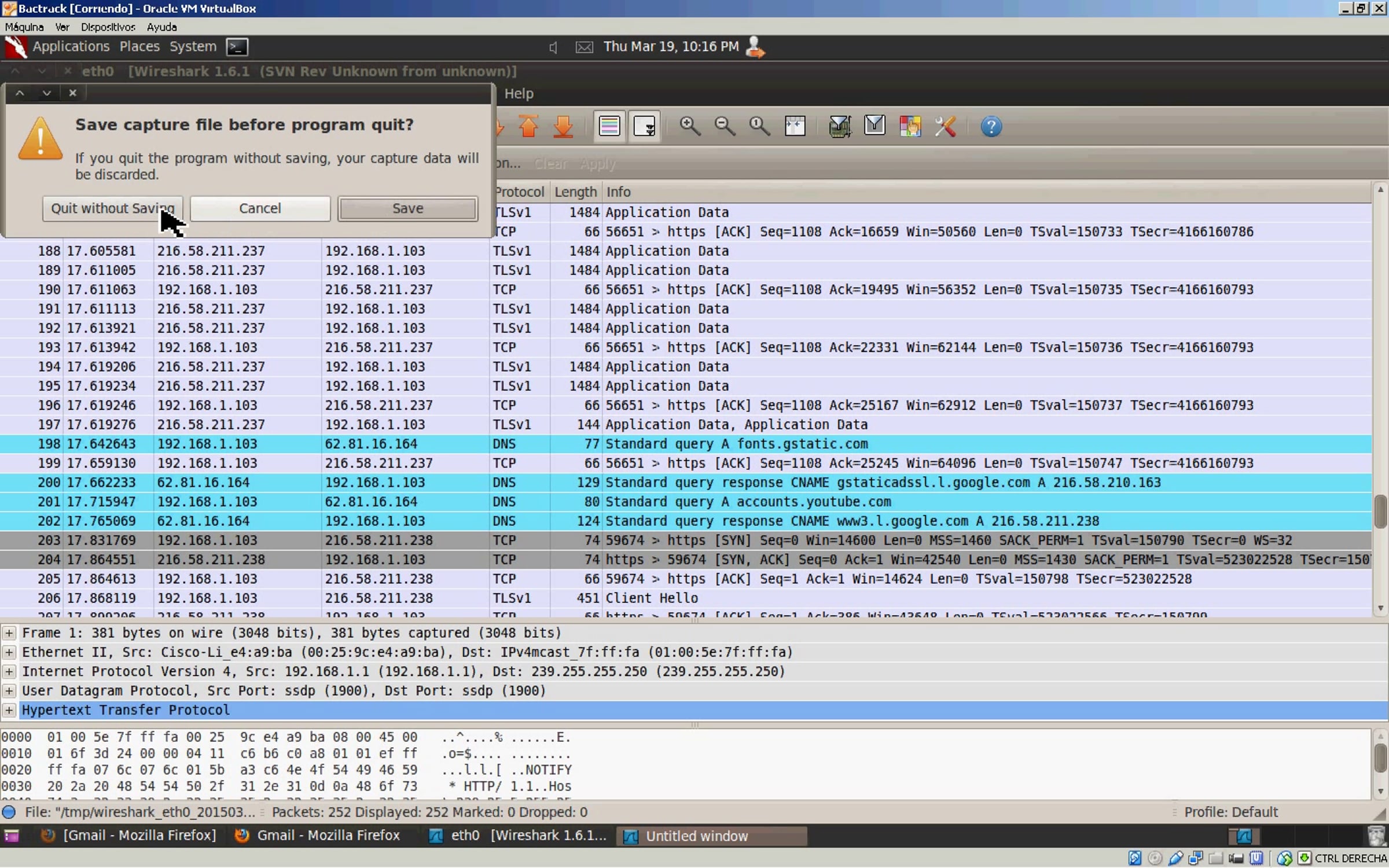Expand the Ethernet II tree node
The width and height of the screenshot is (1389, 868).
(9, 652)
